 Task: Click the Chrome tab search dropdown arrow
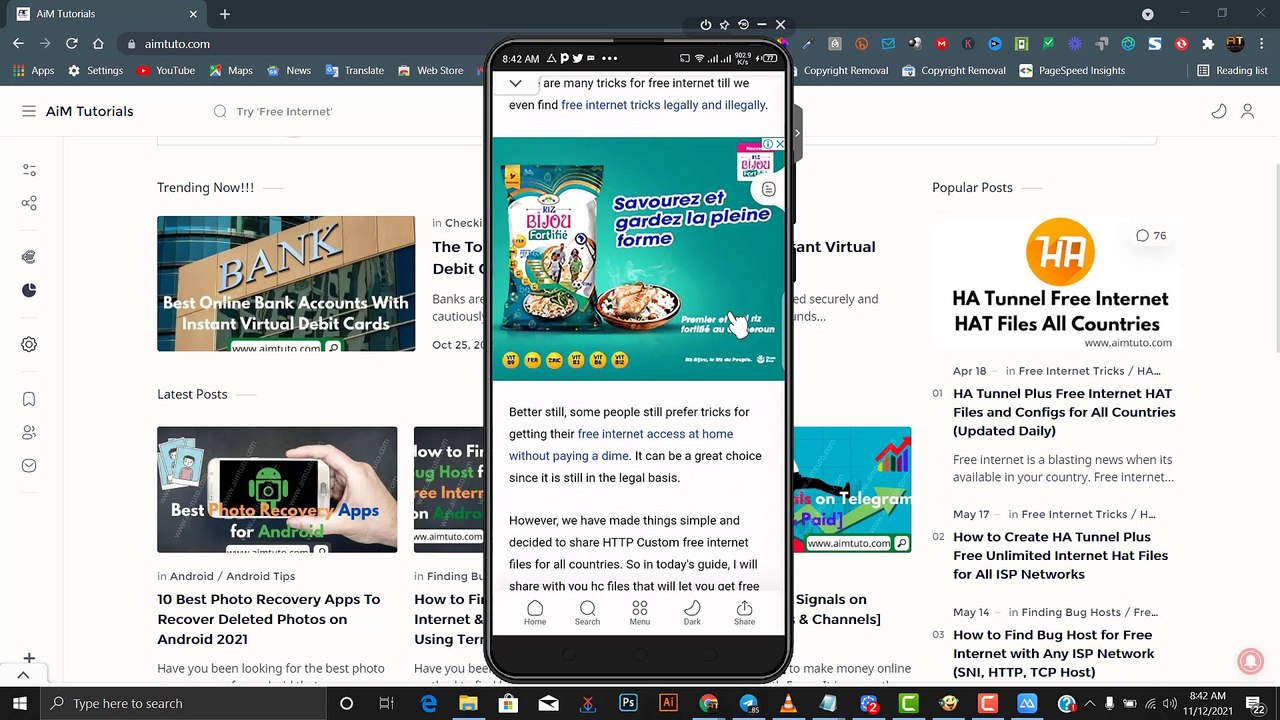(1148, 14)
